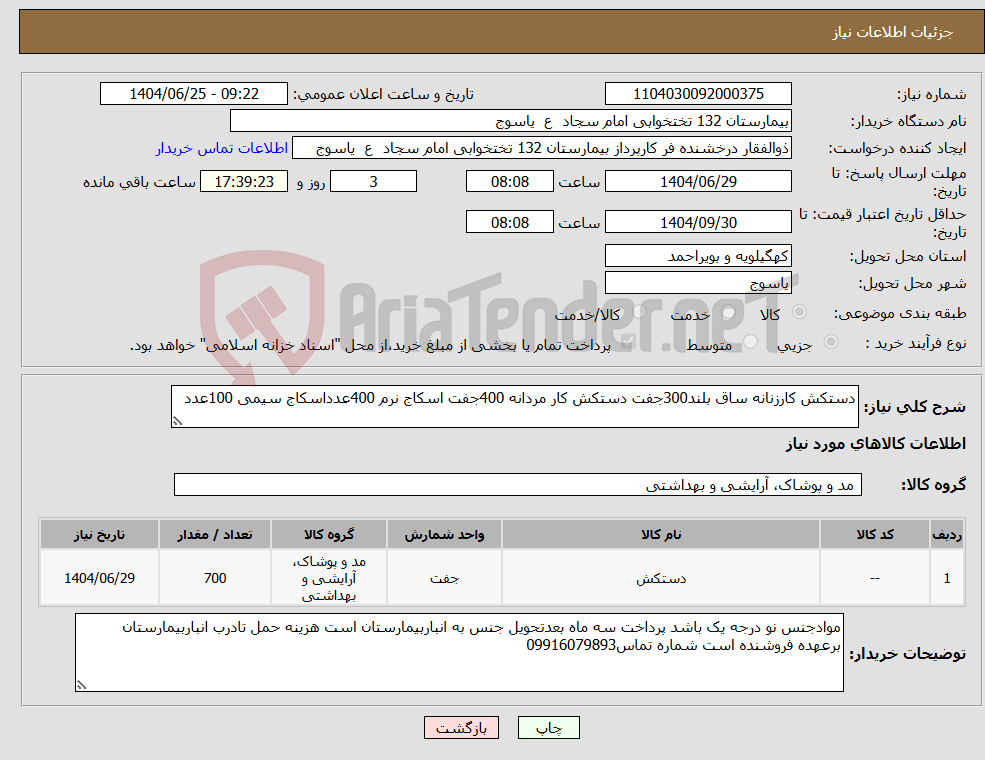
Task: Click the row number 1 cell
Action: pos(947,578)
